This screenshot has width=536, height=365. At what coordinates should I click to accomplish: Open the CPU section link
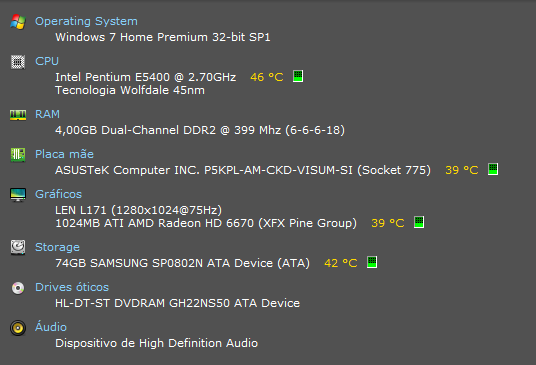(47, 61)
